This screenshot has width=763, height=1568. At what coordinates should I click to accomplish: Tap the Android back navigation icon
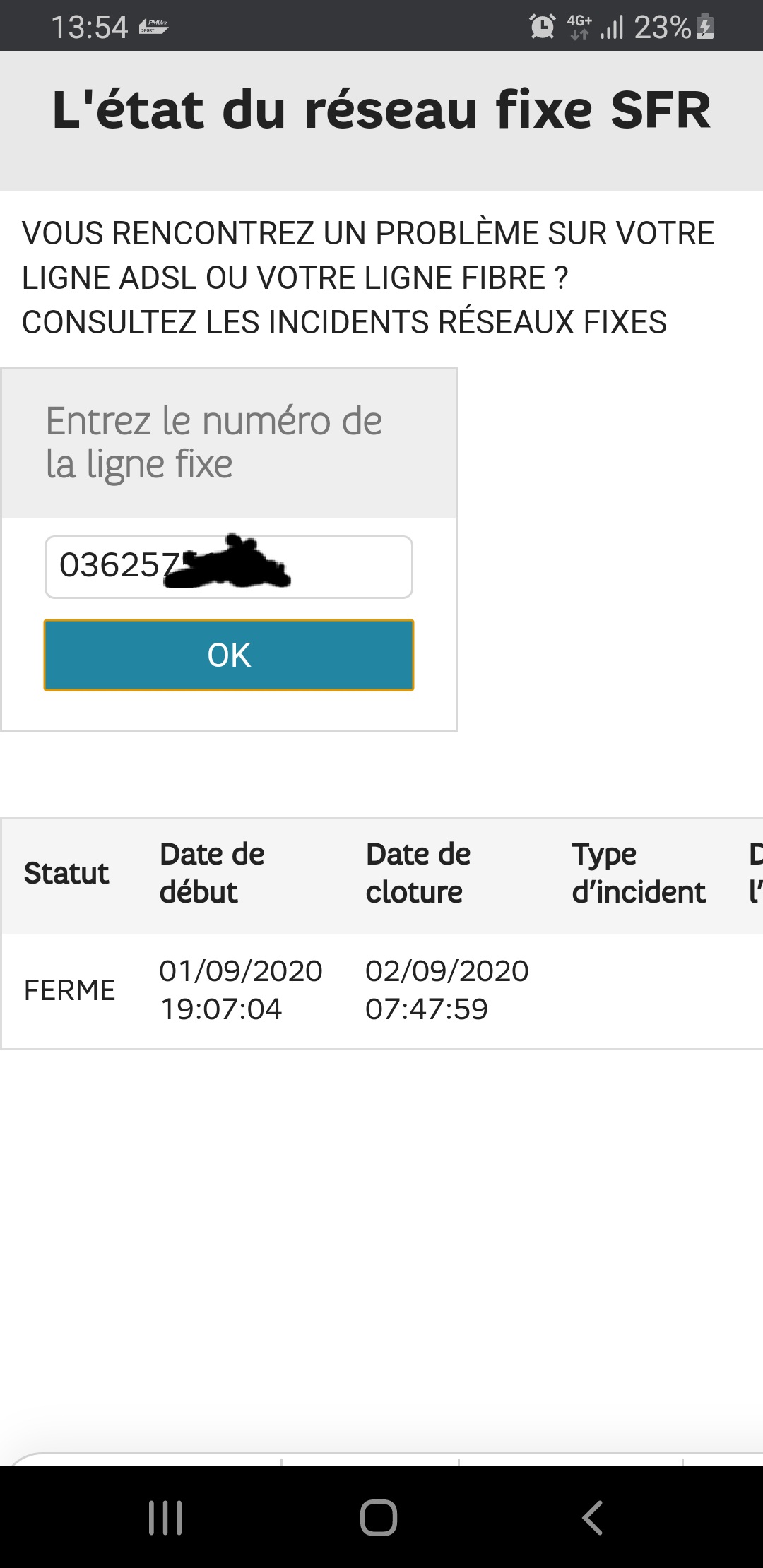click(x=592, y=1517)
